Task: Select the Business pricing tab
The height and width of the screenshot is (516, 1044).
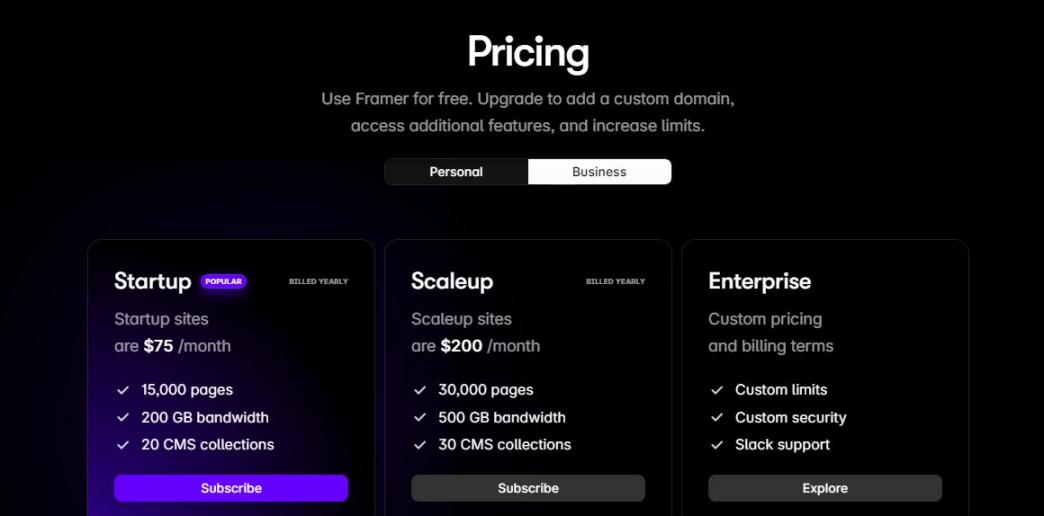Action: (599, 172)
